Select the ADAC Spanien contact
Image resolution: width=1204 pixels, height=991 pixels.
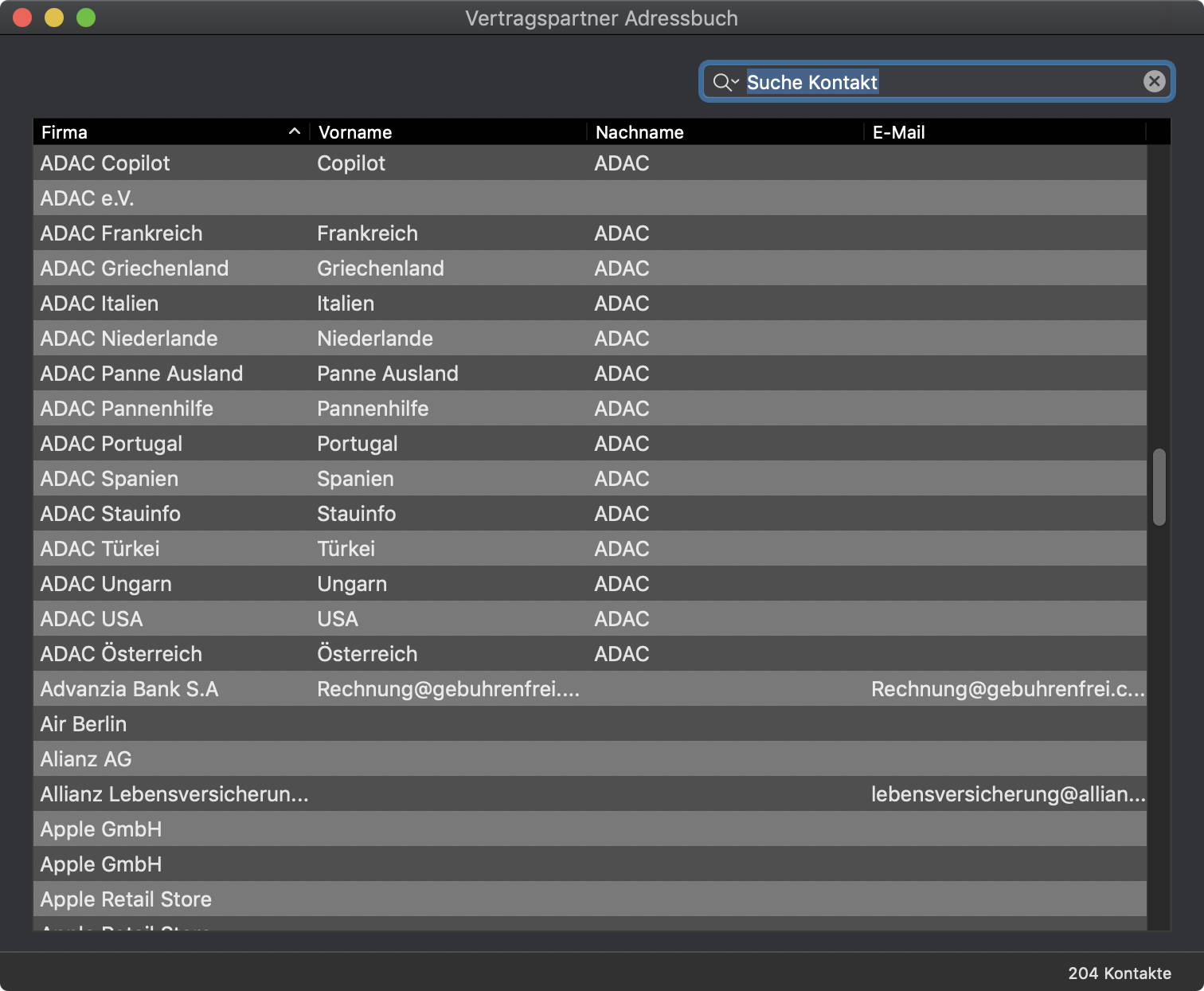click(590, 478)
